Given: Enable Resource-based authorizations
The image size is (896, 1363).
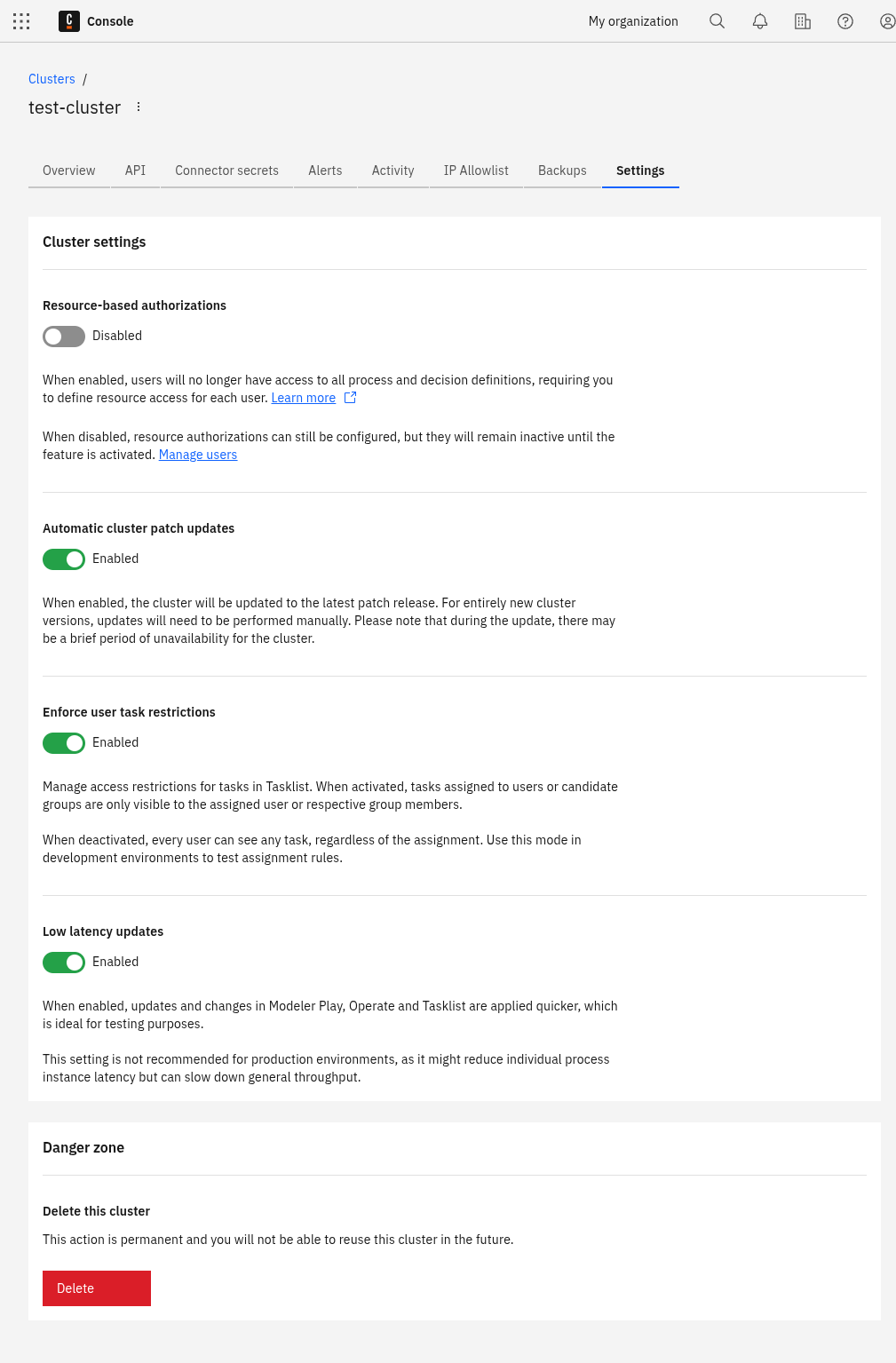Looking at the screenshot, I should [x=63, y=336].
